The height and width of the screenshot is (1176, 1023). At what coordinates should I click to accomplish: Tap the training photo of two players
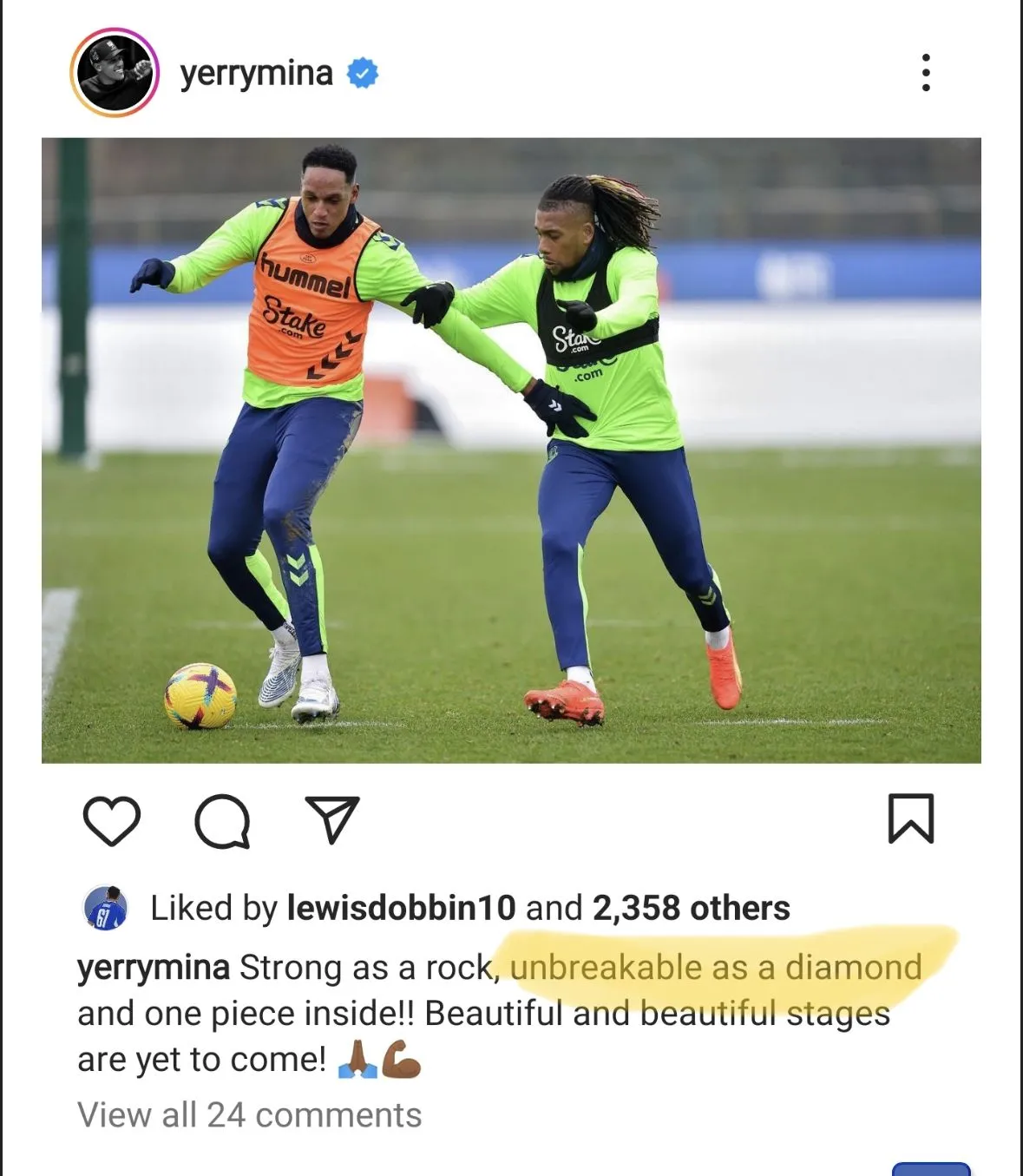(511, 450)
